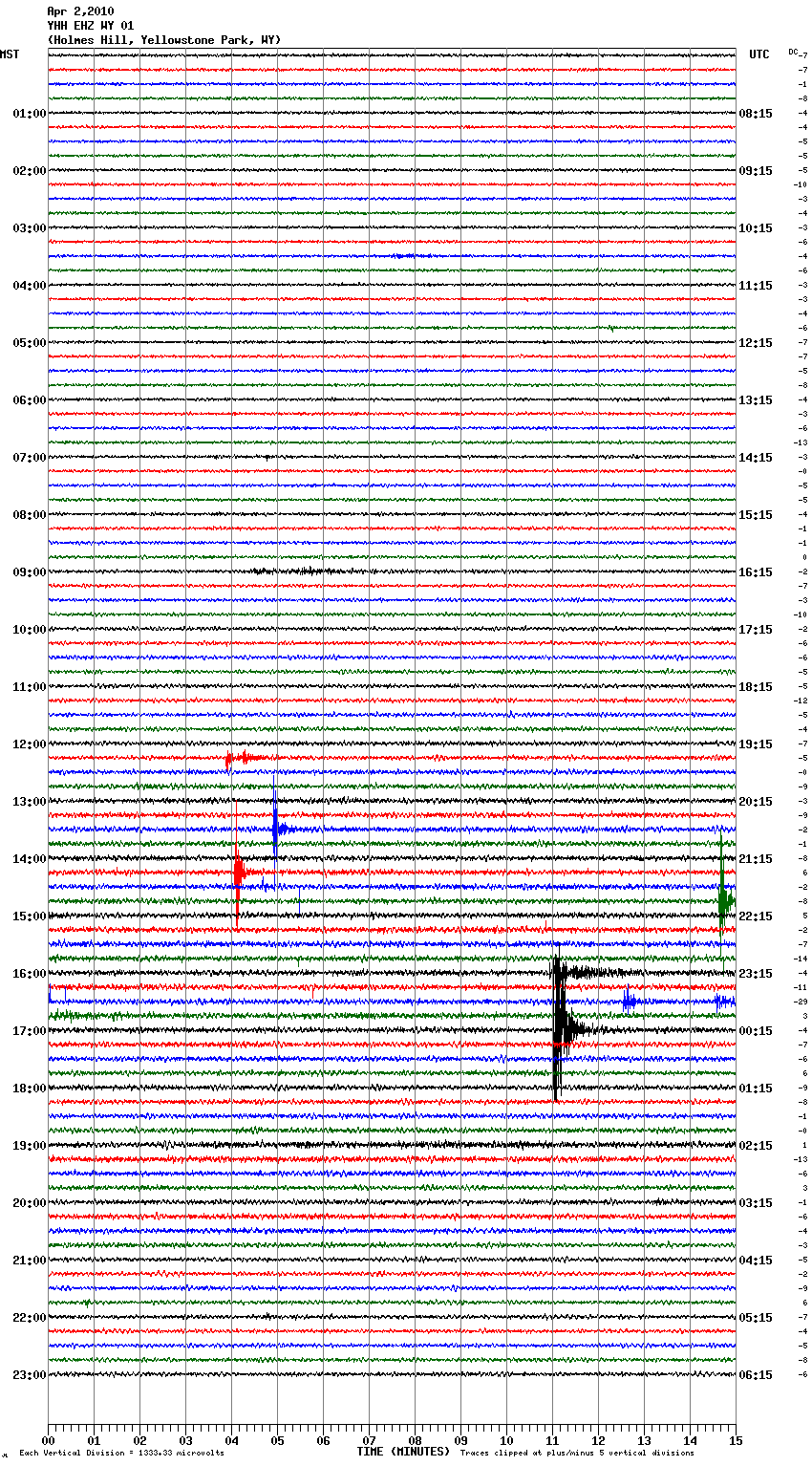Select the 07:00 MST time label

click(30, 458)
